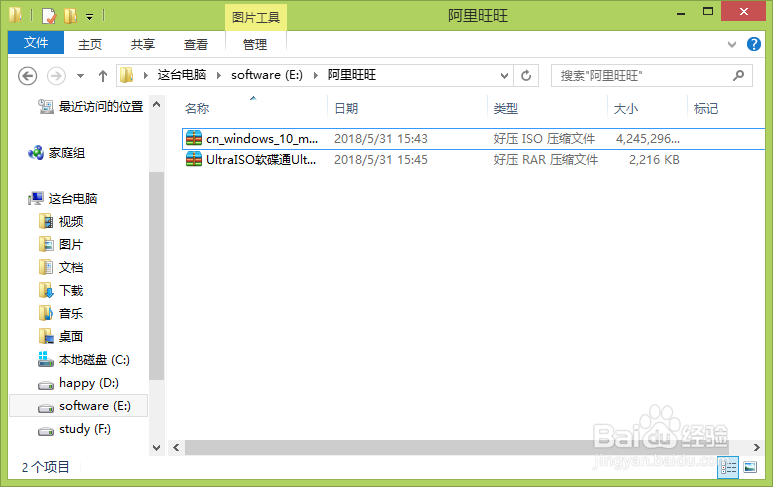This screenshot has width=773, height=487.
Task: Click horizontal scrollbar left arrow
Action: tap(176, 448)
